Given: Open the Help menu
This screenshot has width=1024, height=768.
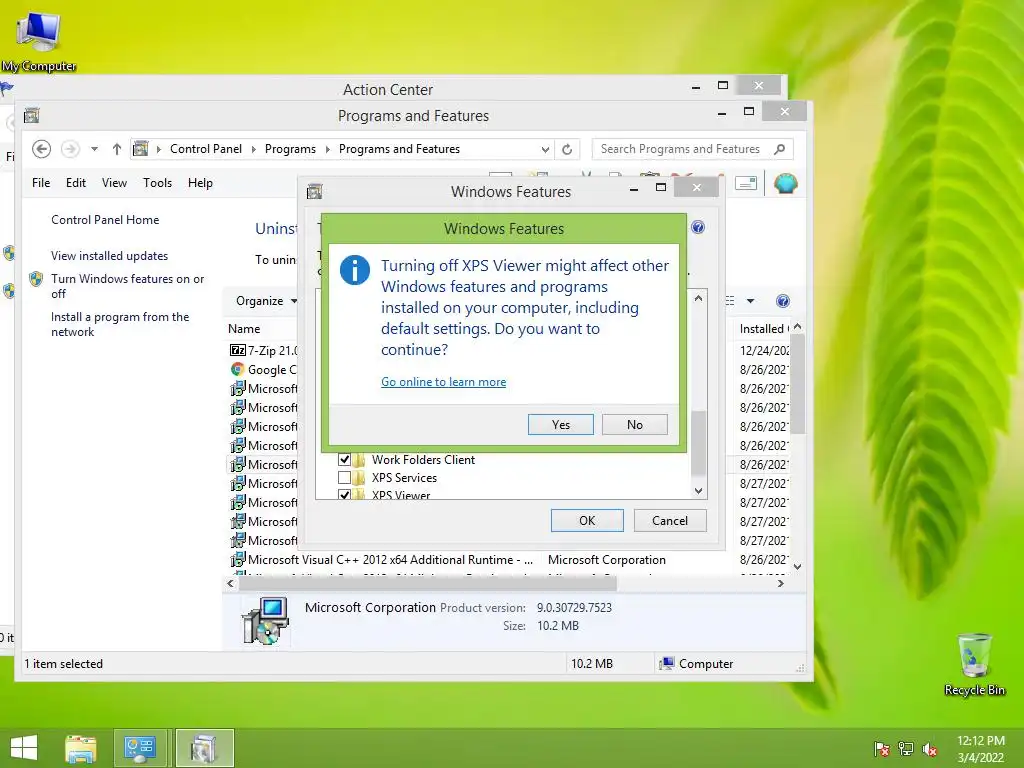Looking at the screenshot, I should click(x=200, y=183).
